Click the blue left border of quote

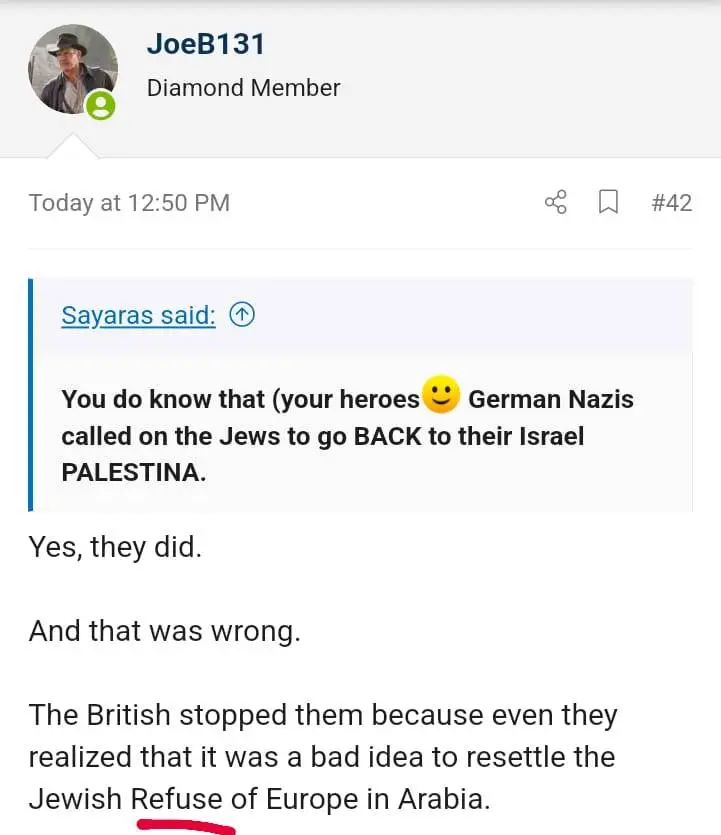pyautogui.click(x=32, y=394)
